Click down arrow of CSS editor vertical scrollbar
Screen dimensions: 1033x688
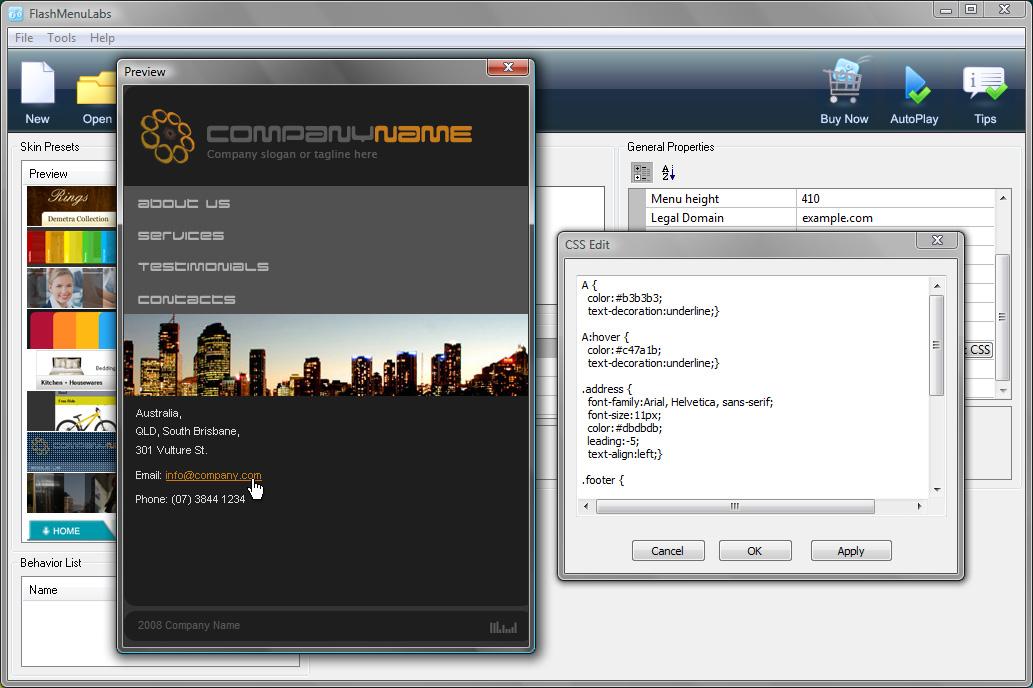936,490
